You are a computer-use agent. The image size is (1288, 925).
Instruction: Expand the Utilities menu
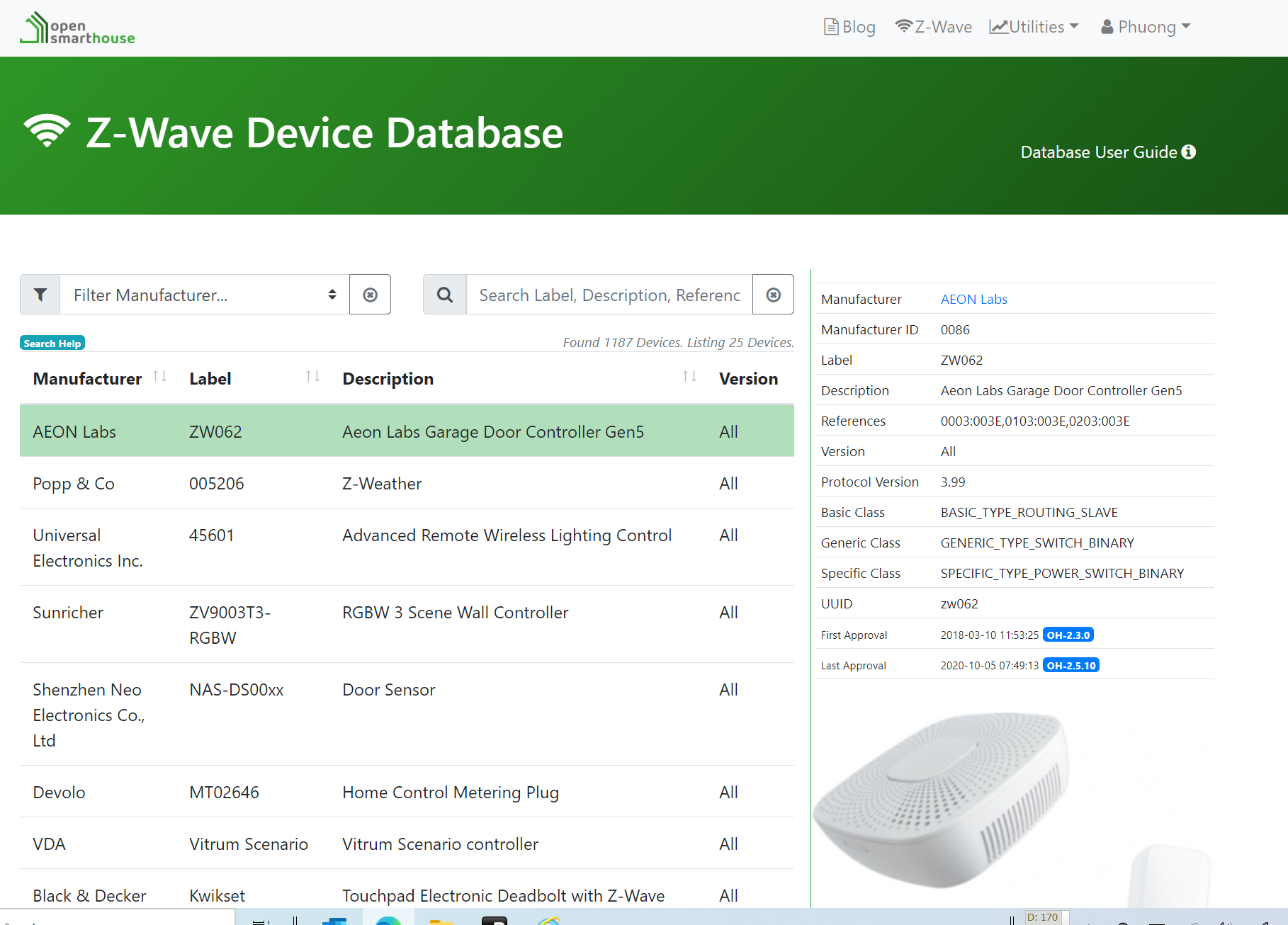(x=1034, y=27)
